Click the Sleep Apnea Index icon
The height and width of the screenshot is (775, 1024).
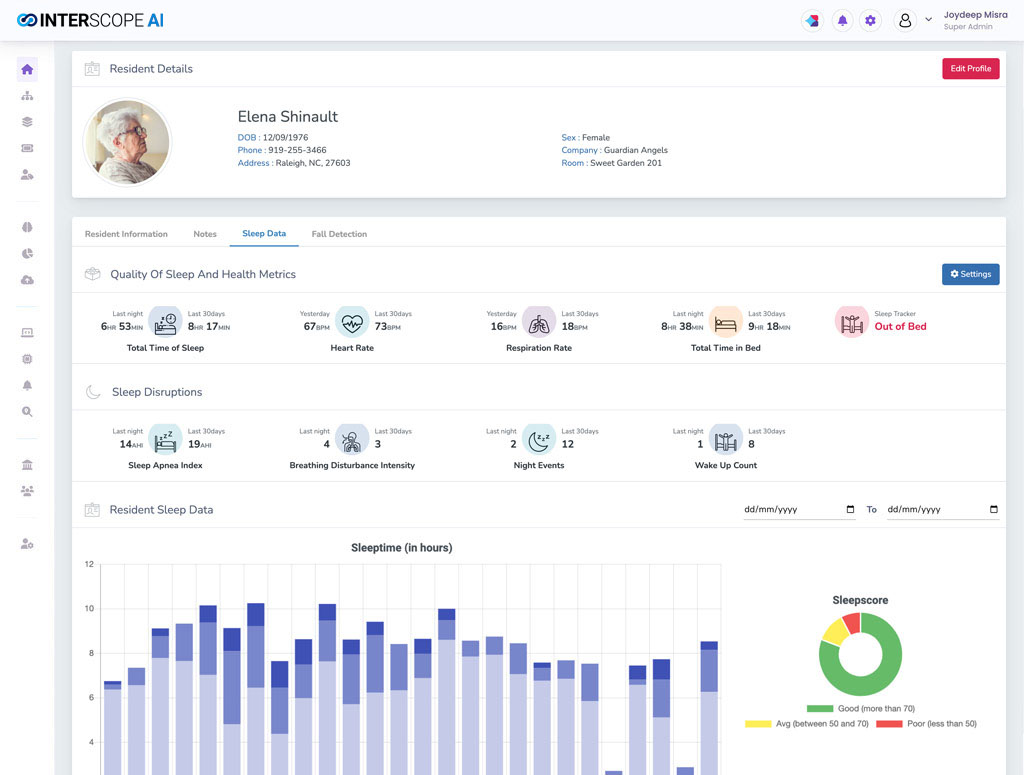(165, 439)
